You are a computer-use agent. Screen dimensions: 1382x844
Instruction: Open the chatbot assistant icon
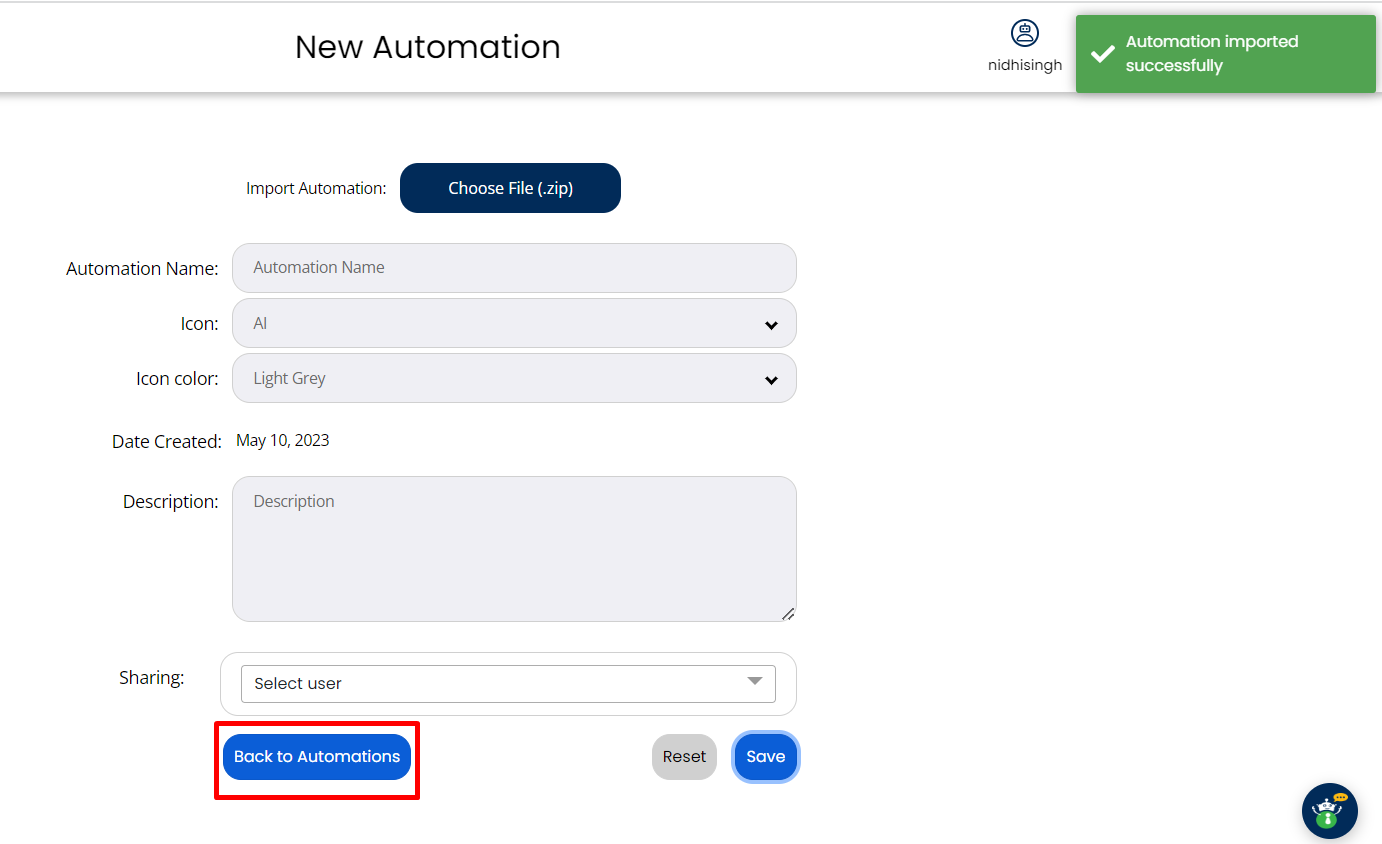coord(1329,810)
